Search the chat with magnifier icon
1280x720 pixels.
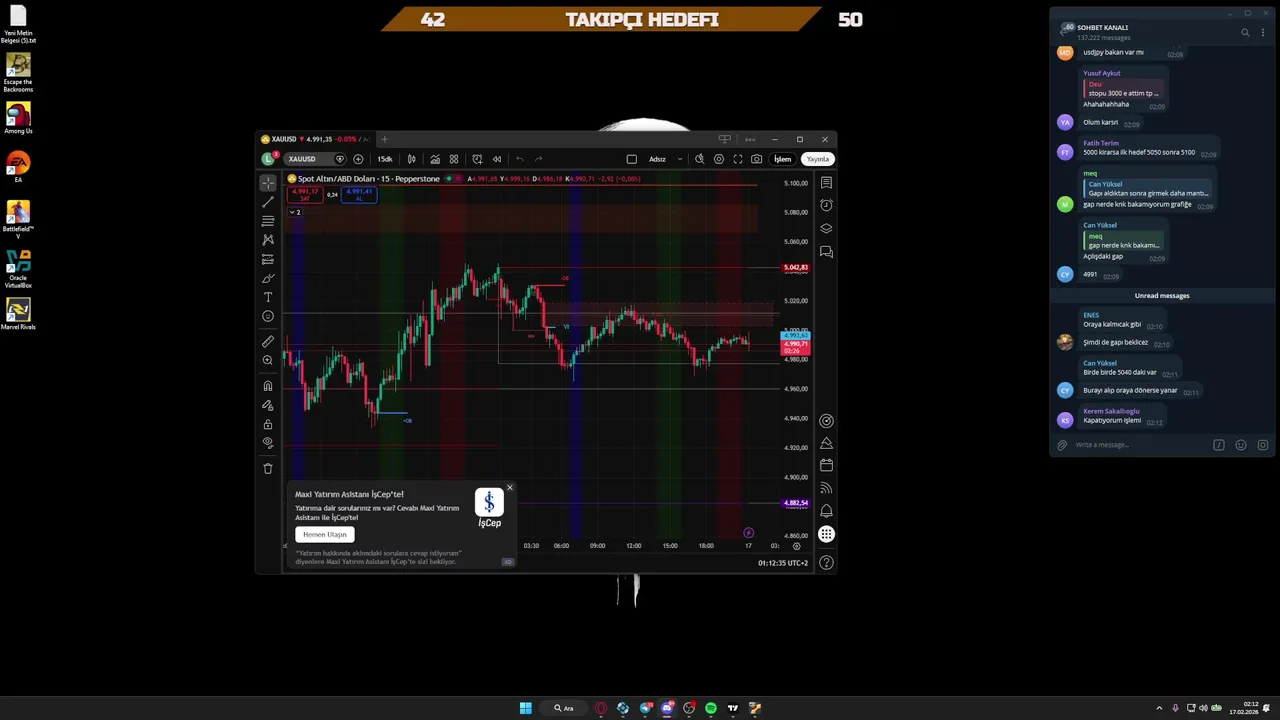(1245, 32)
